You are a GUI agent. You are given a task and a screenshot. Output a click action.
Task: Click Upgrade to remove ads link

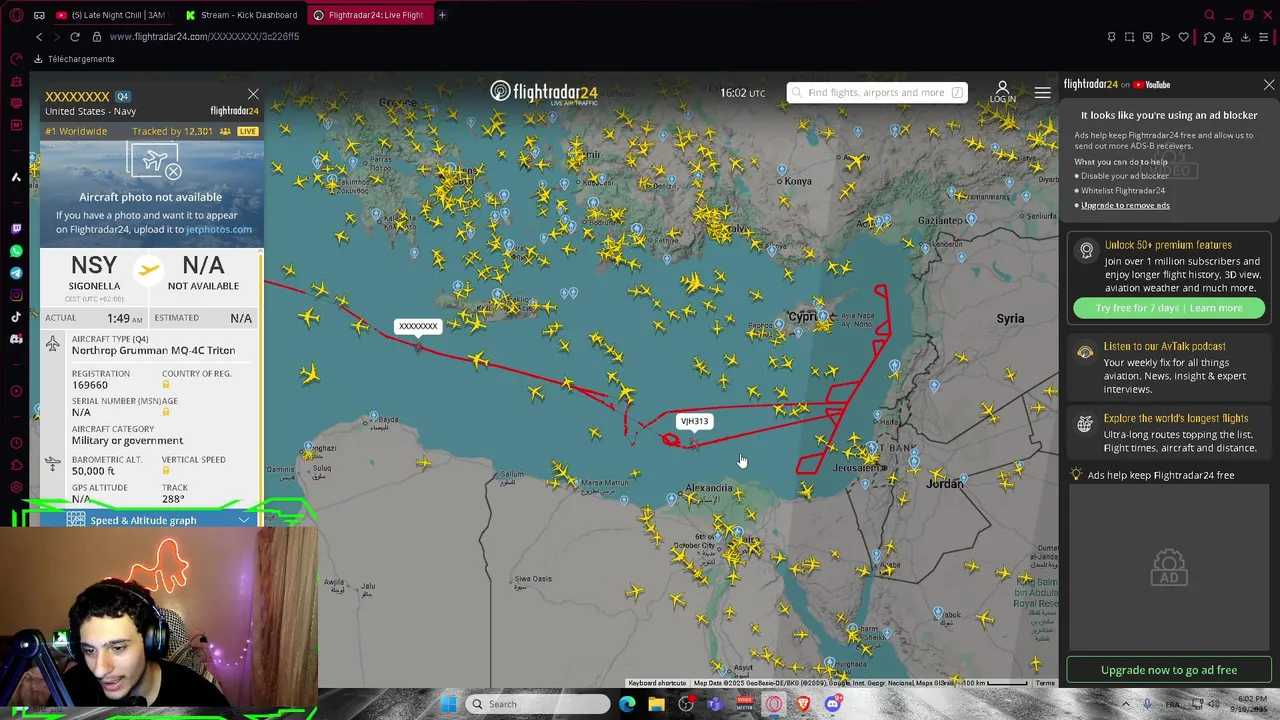pyautogui.click(x=1125, y=205)
